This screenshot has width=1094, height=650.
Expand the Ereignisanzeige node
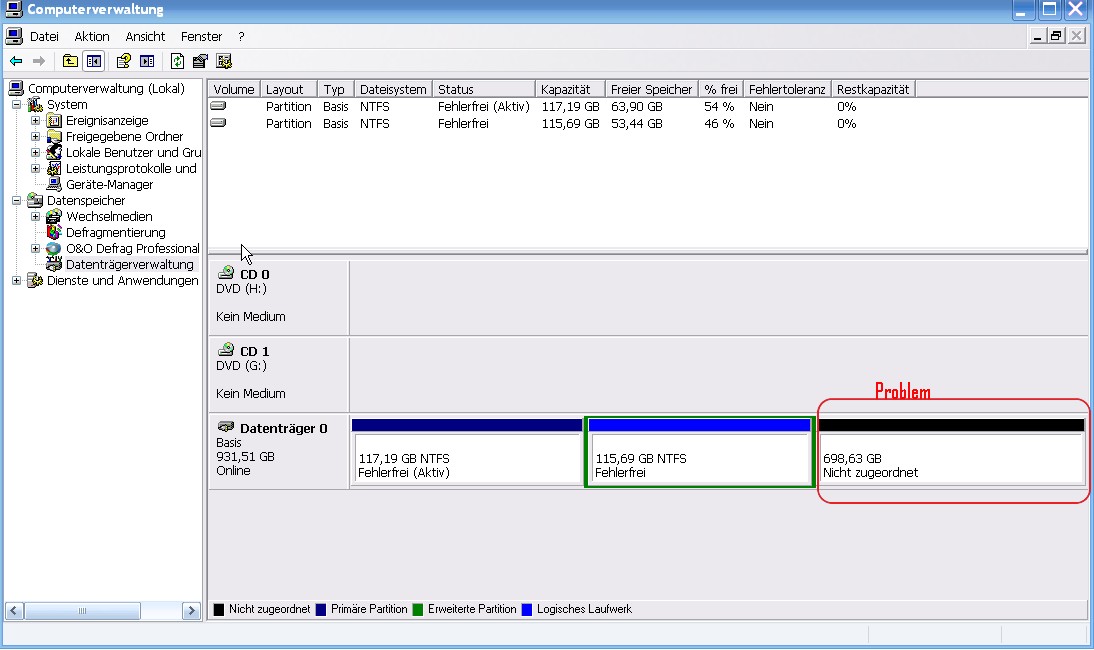(36, 121)
